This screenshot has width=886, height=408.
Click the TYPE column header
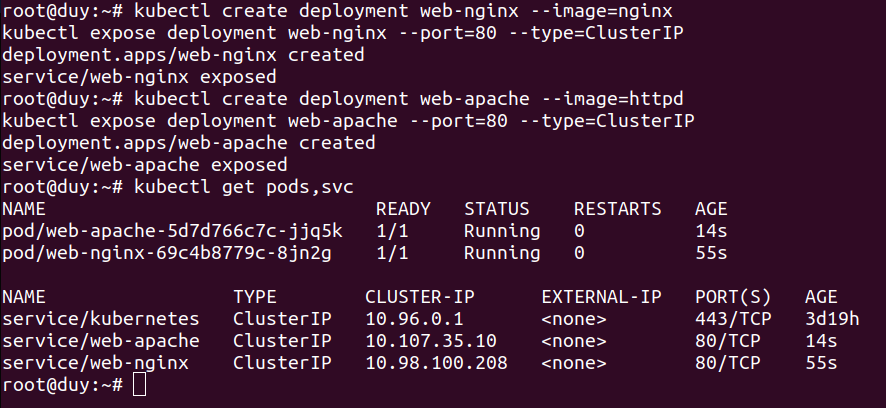255,297
